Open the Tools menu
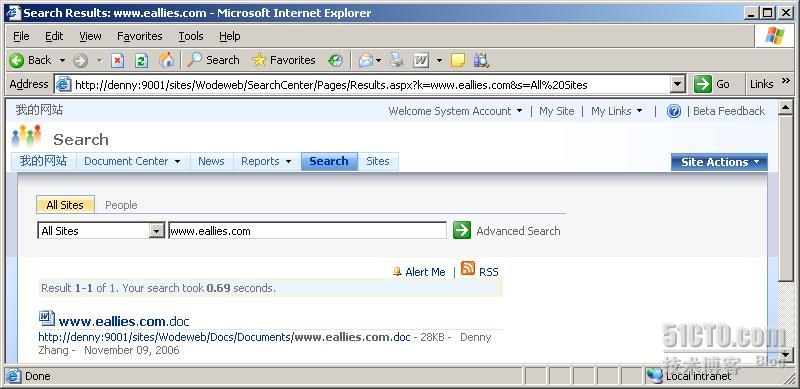The image size is (800, 389). click(x=191, y=36)
